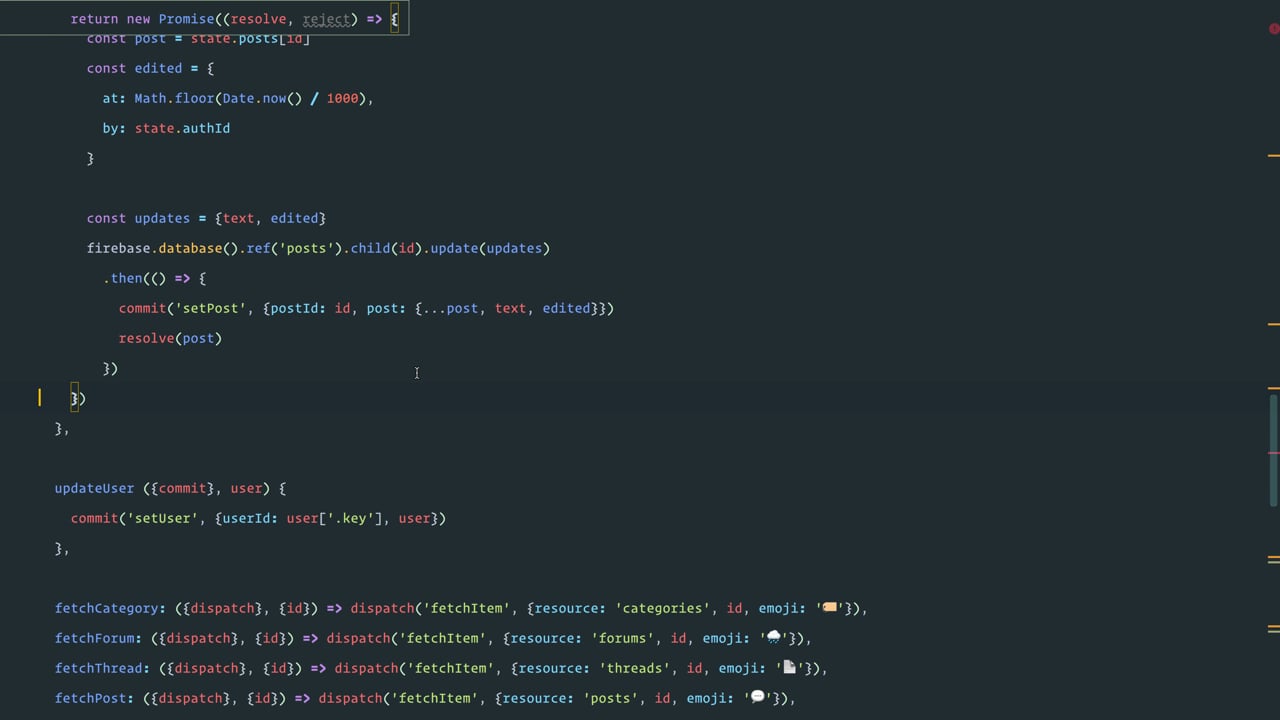Click the 'setPost' string

point(211,308)
